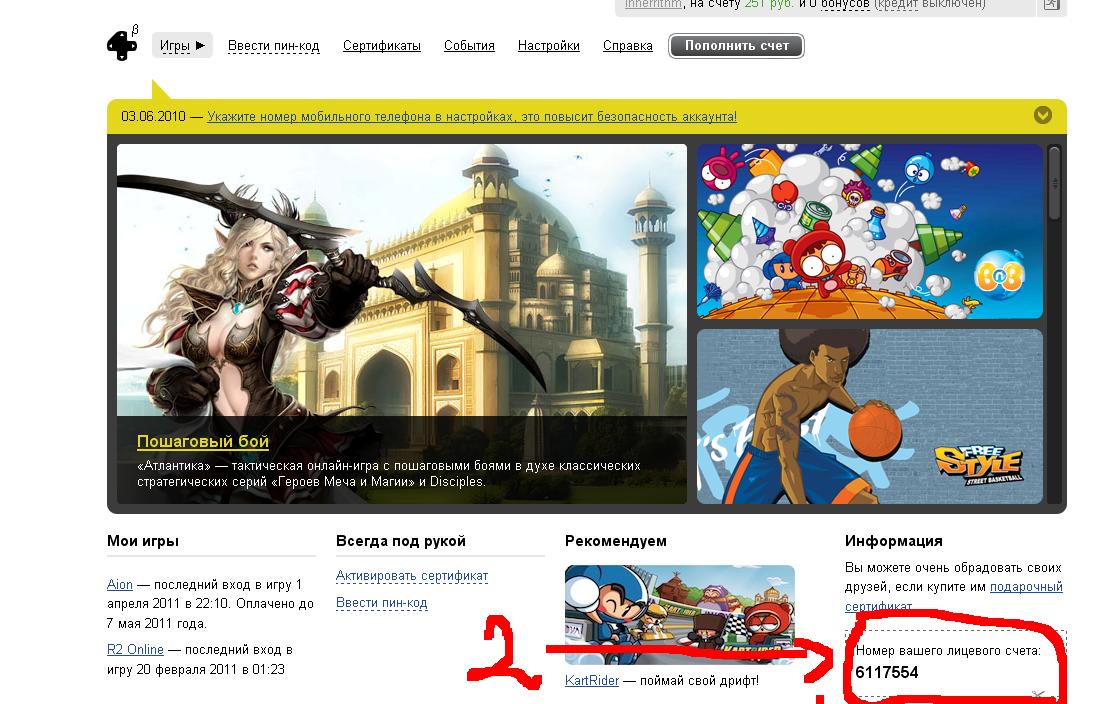Click the date 03.06.2010 in the notice bar
Screen dimensions: 1109x704
click(153, 116)
